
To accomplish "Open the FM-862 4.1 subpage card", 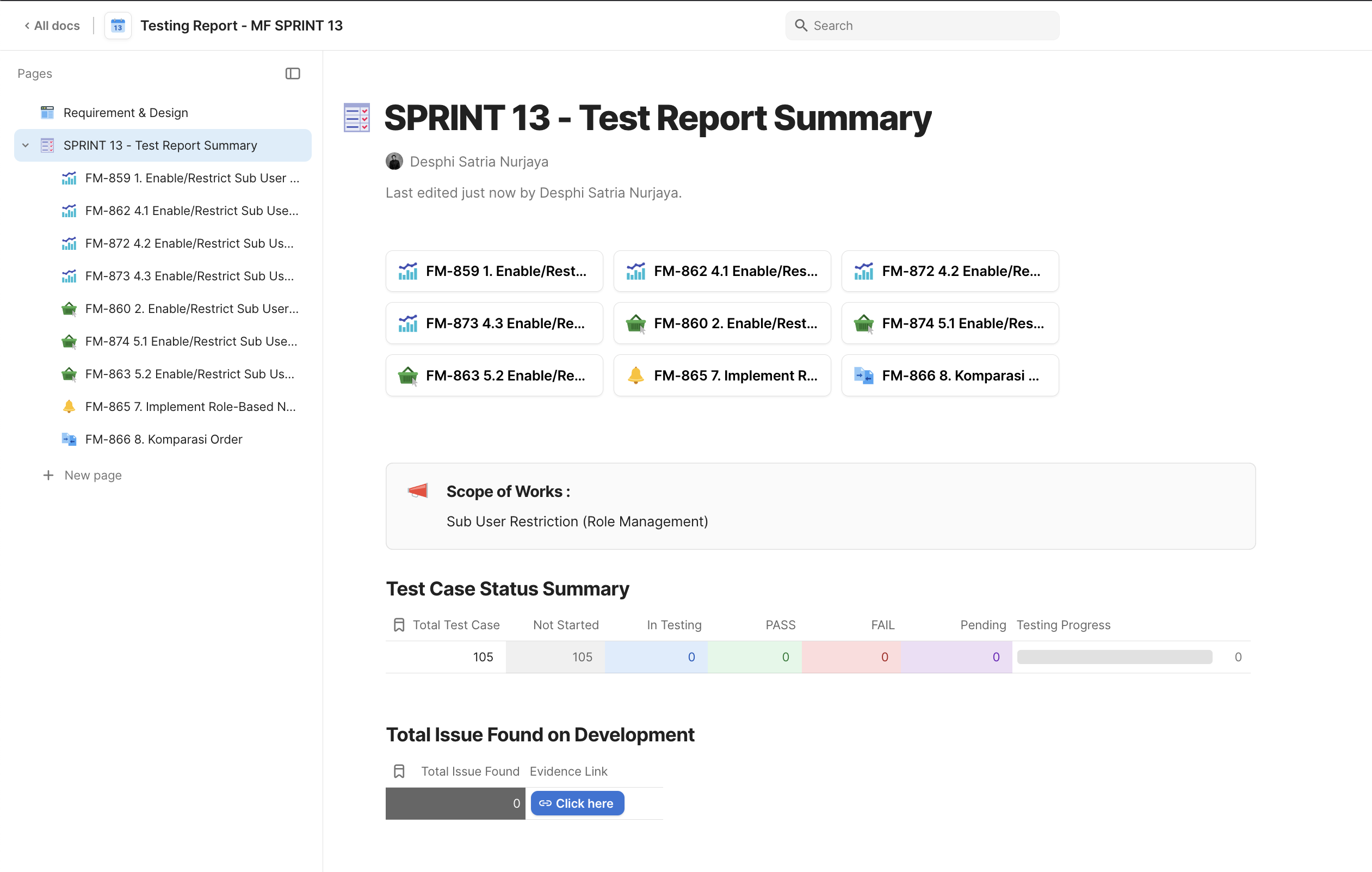I will 722,271.
